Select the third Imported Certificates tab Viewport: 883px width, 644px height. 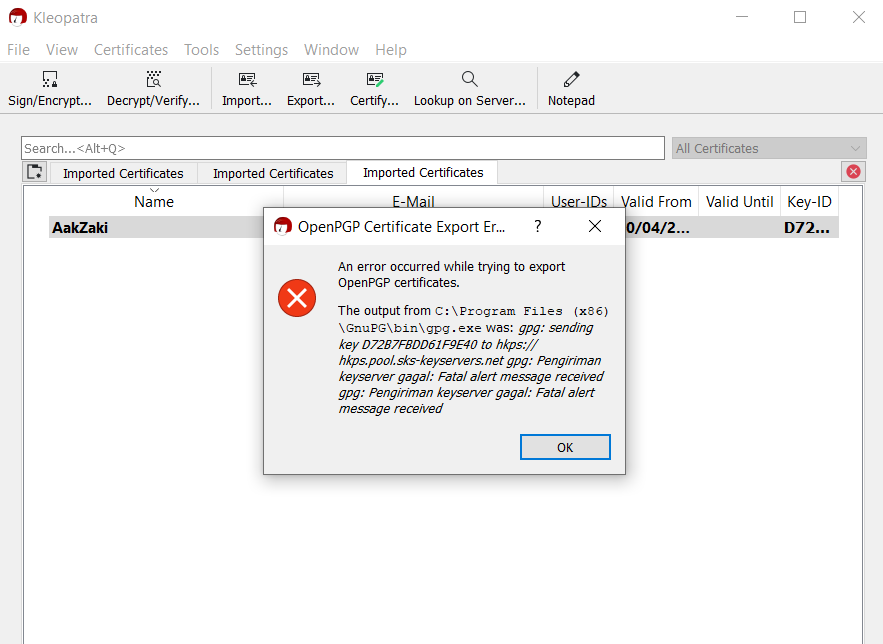(423, 172)
